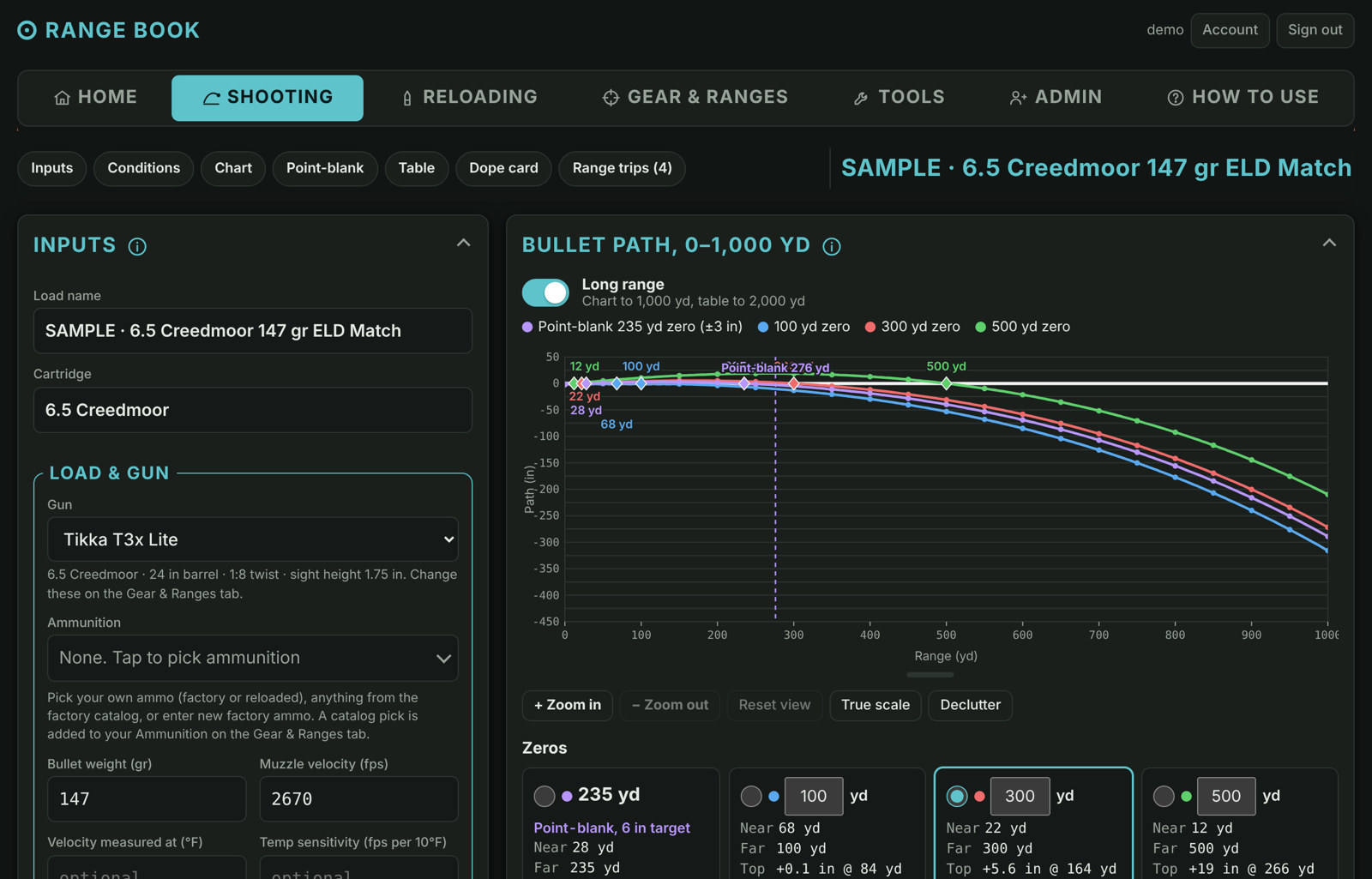Image resolution: width=1372 pixels, height=879 pixels.
Task: Click the green 500 yd zero legend swatch
Action: tap(980, 327)
